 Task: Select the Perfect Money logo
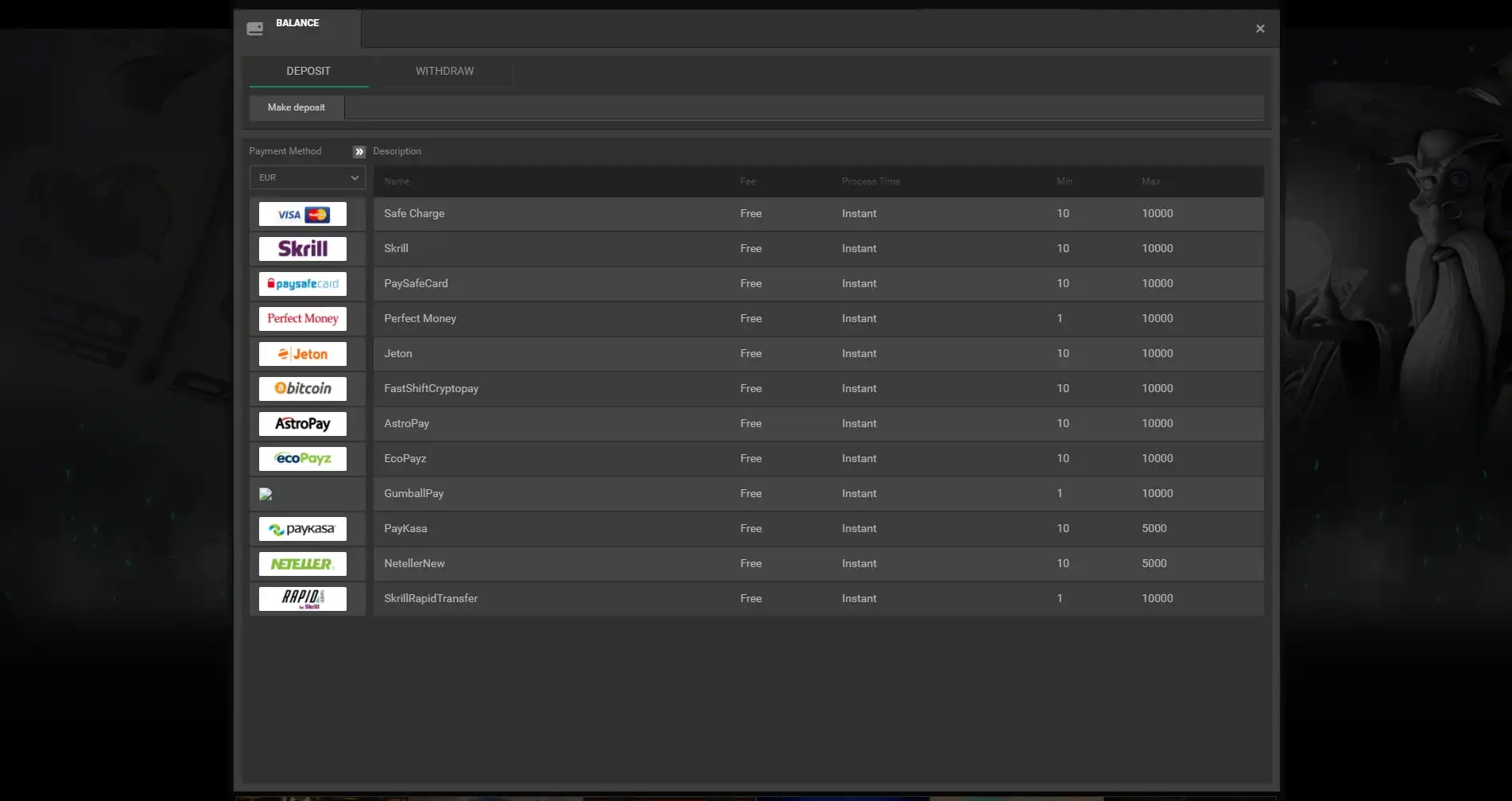click(302, 319)
